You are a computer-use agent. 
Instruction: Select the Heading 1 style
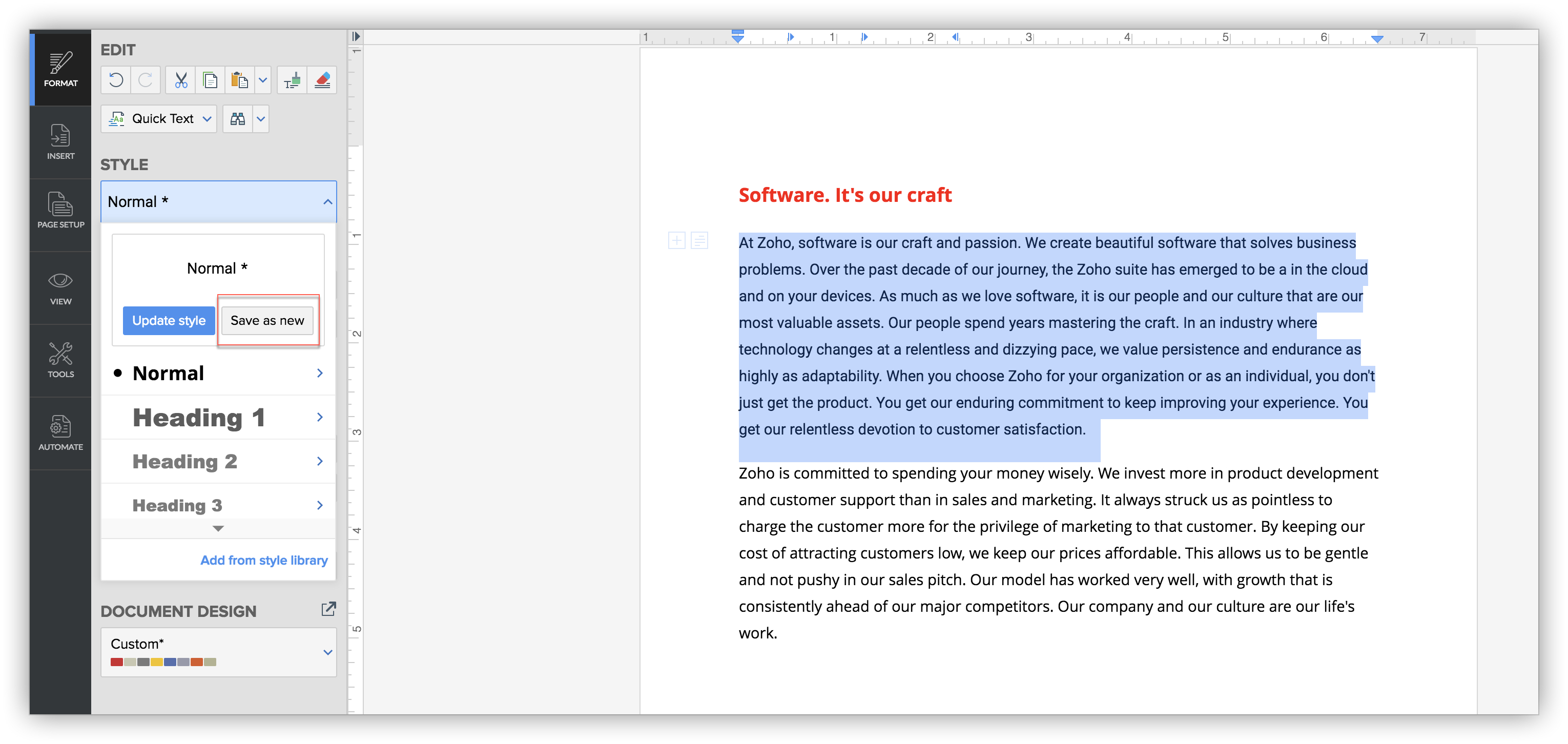click(x=198, y=418)
